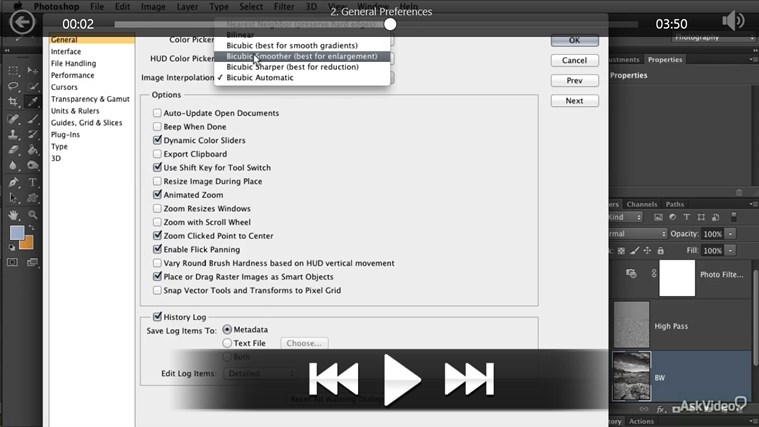This screenshot has width=759, height=427.
Task: Filter layers by type (T) icon
Action: tap(686, 217)
